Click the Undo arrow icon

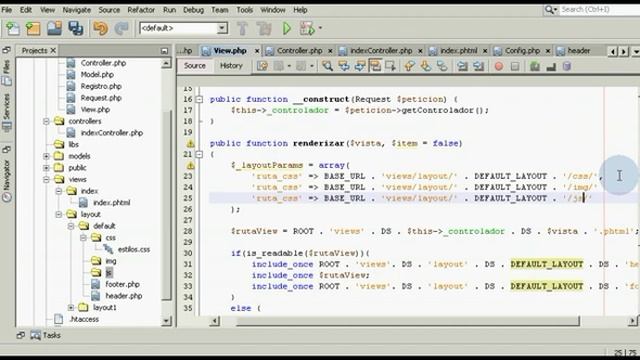[100, 28]
